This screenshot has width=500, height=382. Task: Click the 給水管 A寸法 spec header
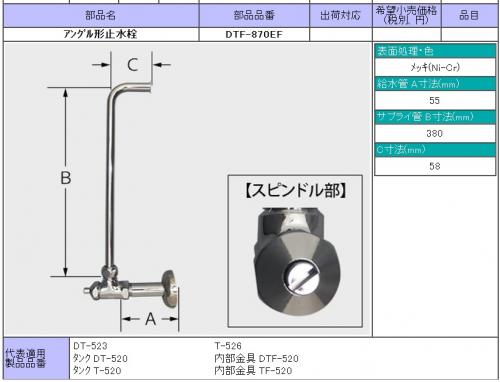tap(435, 84)
